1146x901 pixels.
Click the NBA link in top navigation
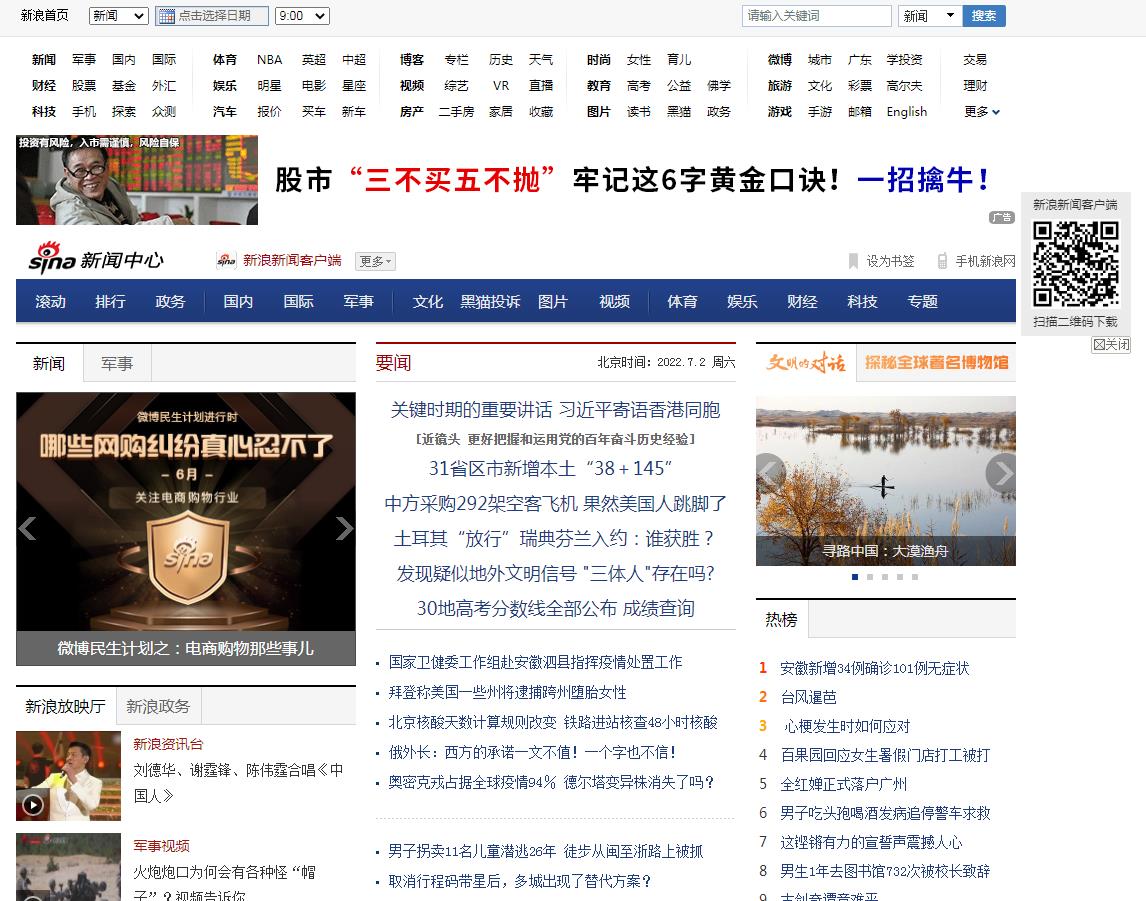(270, 60)
